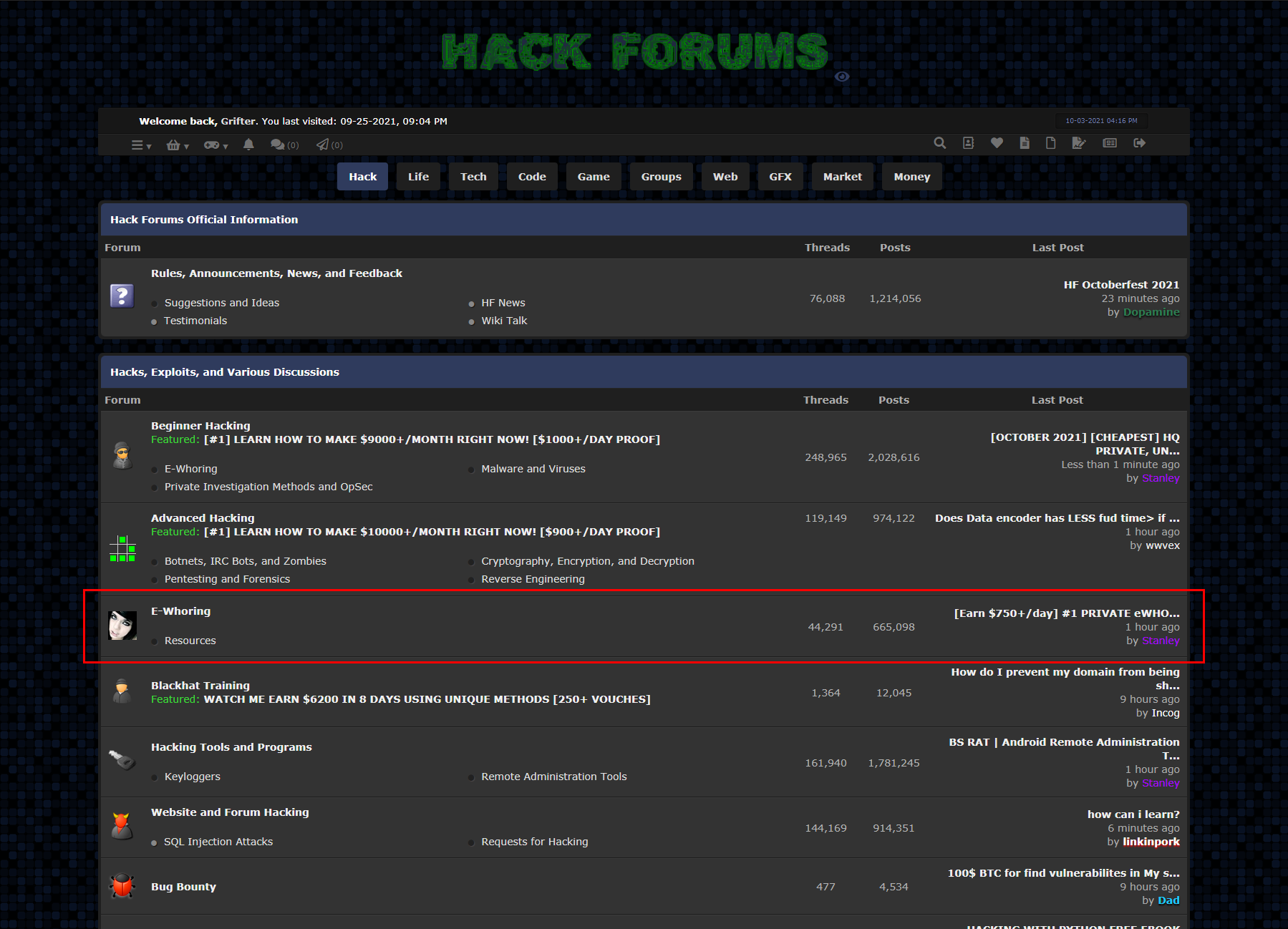1288x929 pixels.
Task: Click the blank page icon in toolbar
Action: tap(1051, 143)
